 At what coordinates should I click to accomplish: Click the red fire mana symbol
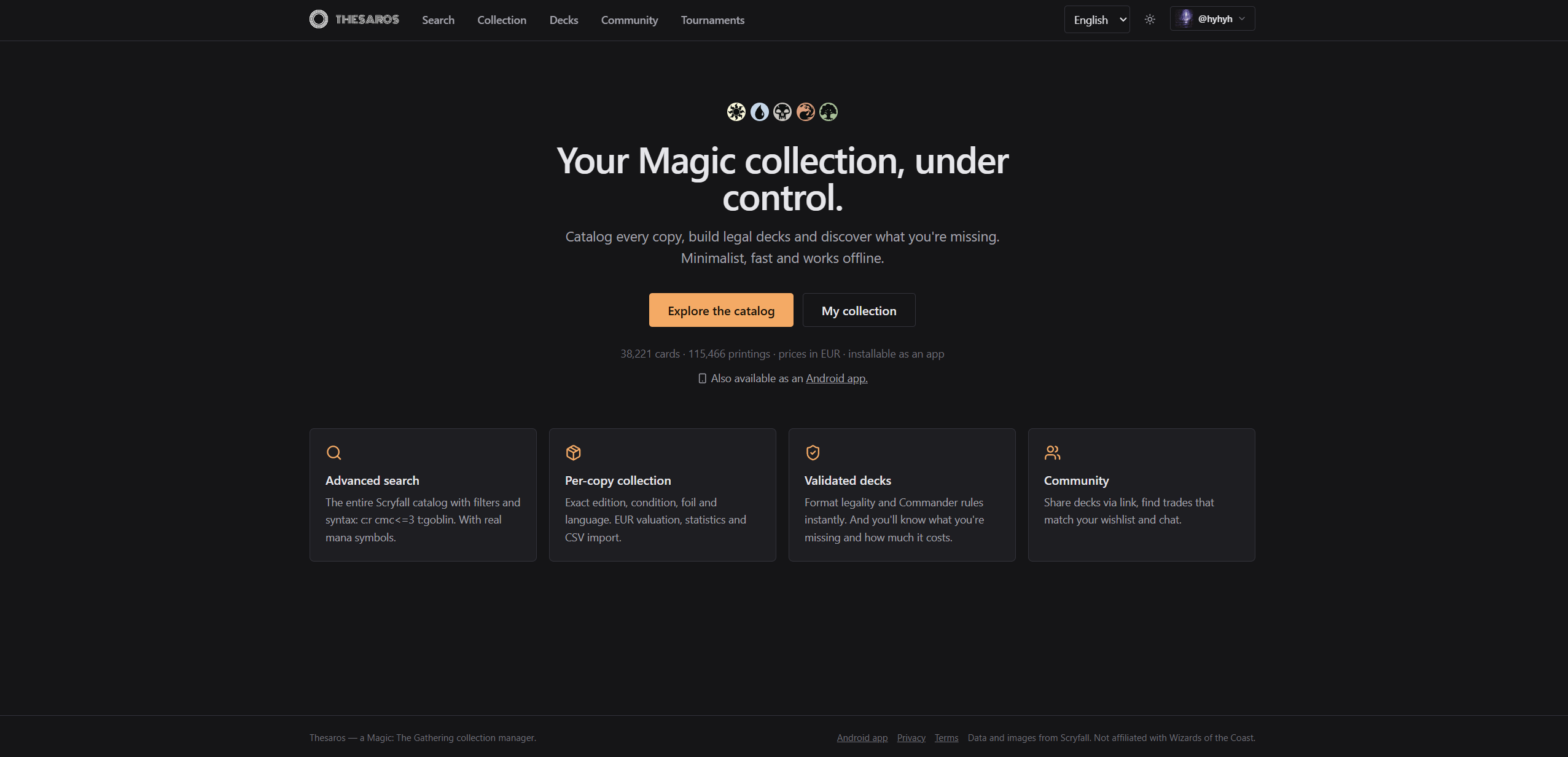point(805,112)
